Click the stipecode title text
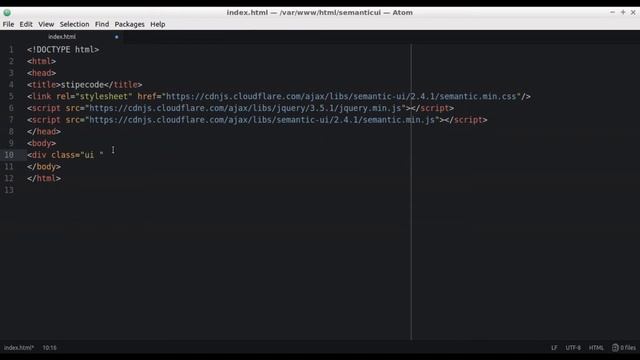The height and width of the screenshot is (360, 640). [82, 85]
